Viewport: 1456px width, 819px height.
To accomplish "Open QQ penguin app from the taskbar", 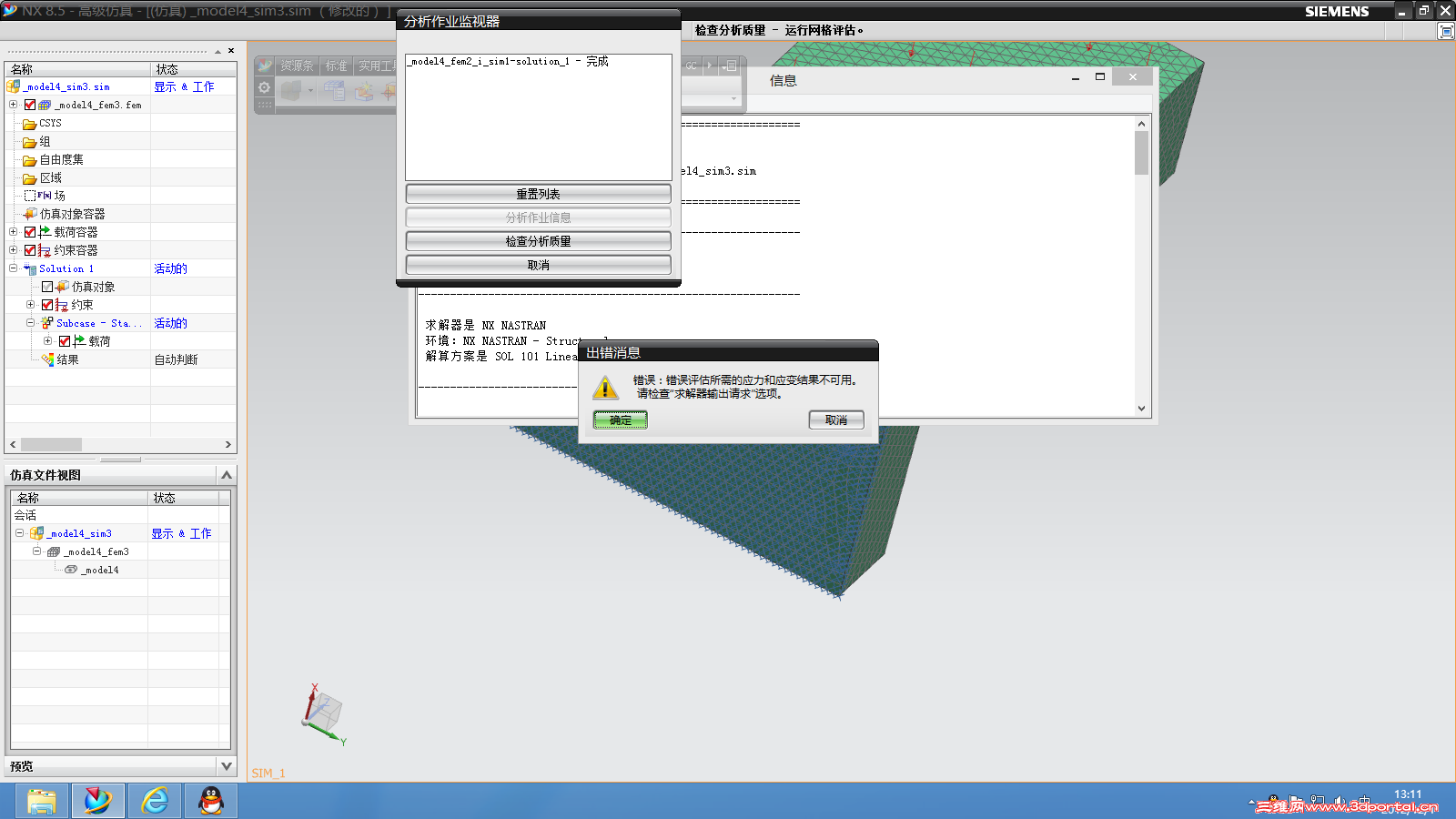I will (211, 801).
